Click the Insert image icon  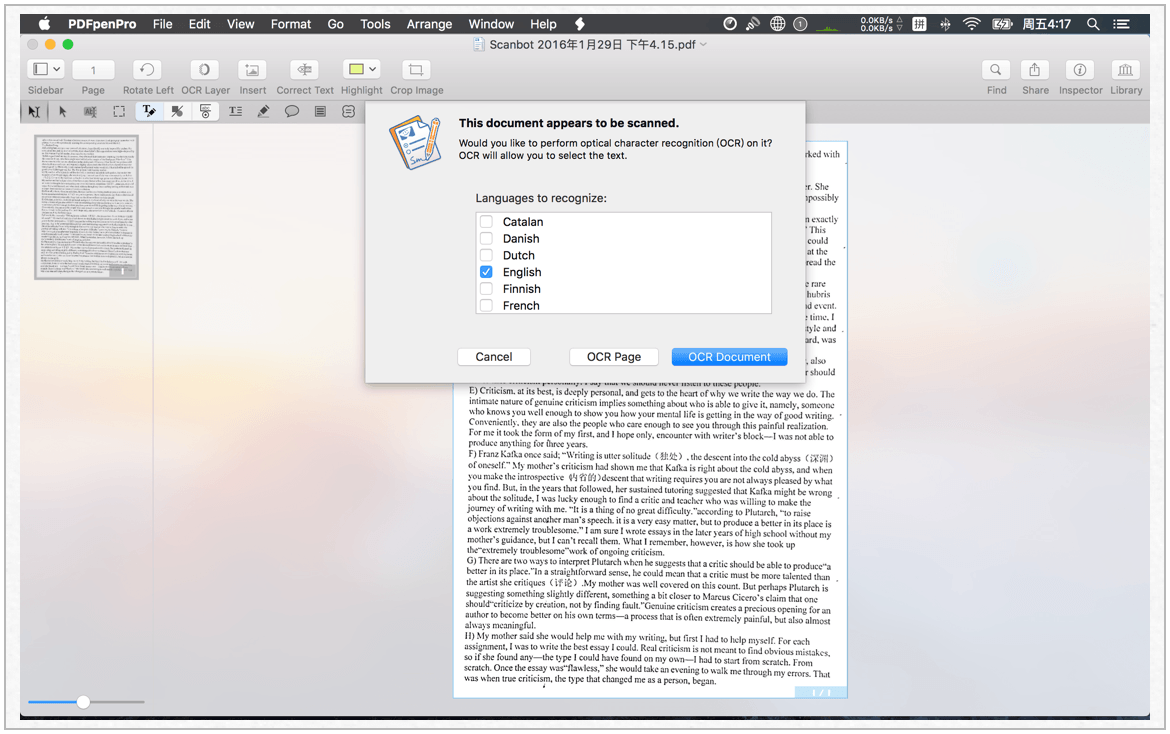pos(252,69)
